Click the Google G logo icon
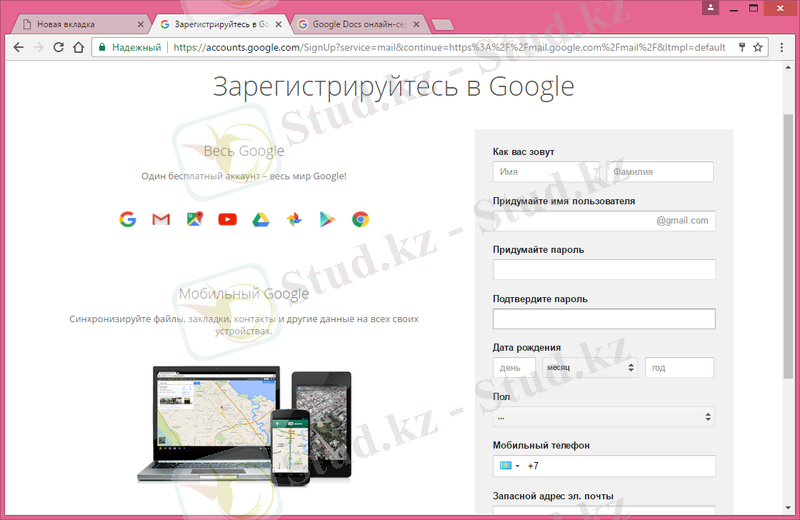Viewport: 800px width, 520px height. pyautogui.click(x=128, y=219)
